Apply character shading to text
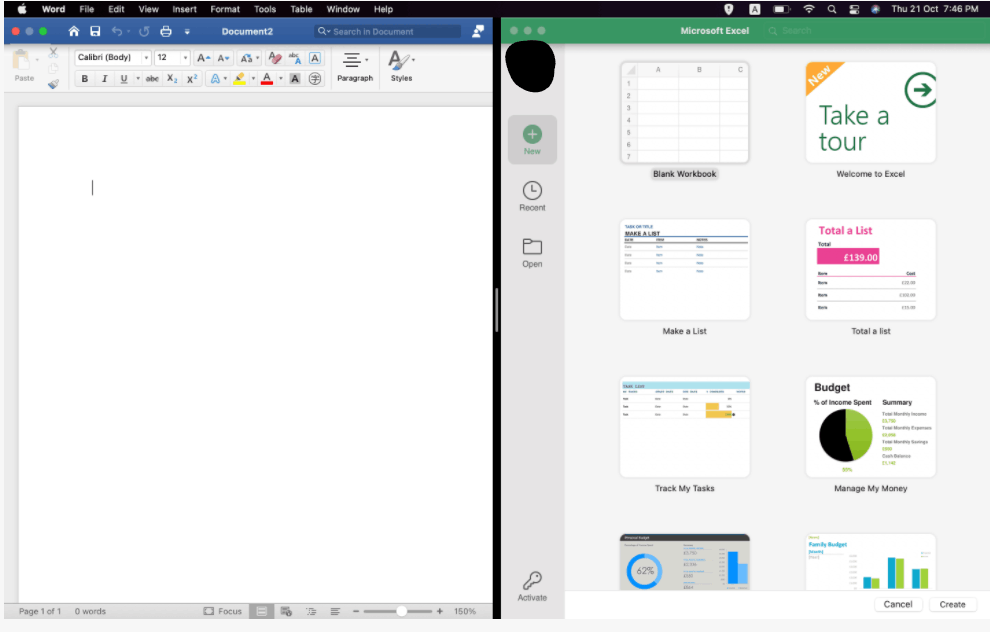The height and width of the screenshot is (632, 990). [x=295, y=79]
